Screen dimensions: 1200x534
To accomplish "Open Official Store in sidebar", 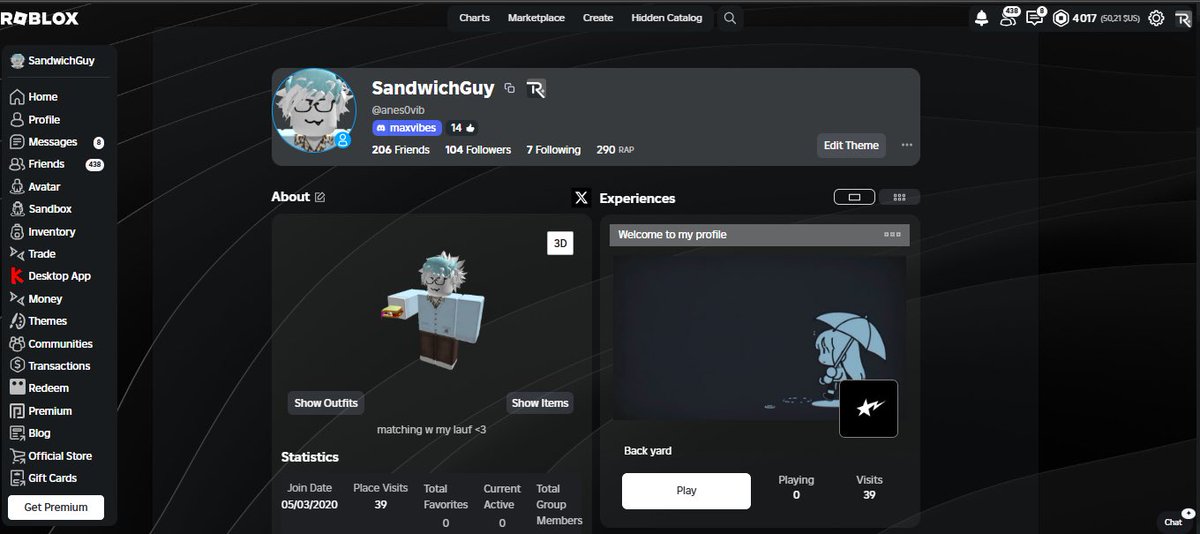I will (51, 456).
